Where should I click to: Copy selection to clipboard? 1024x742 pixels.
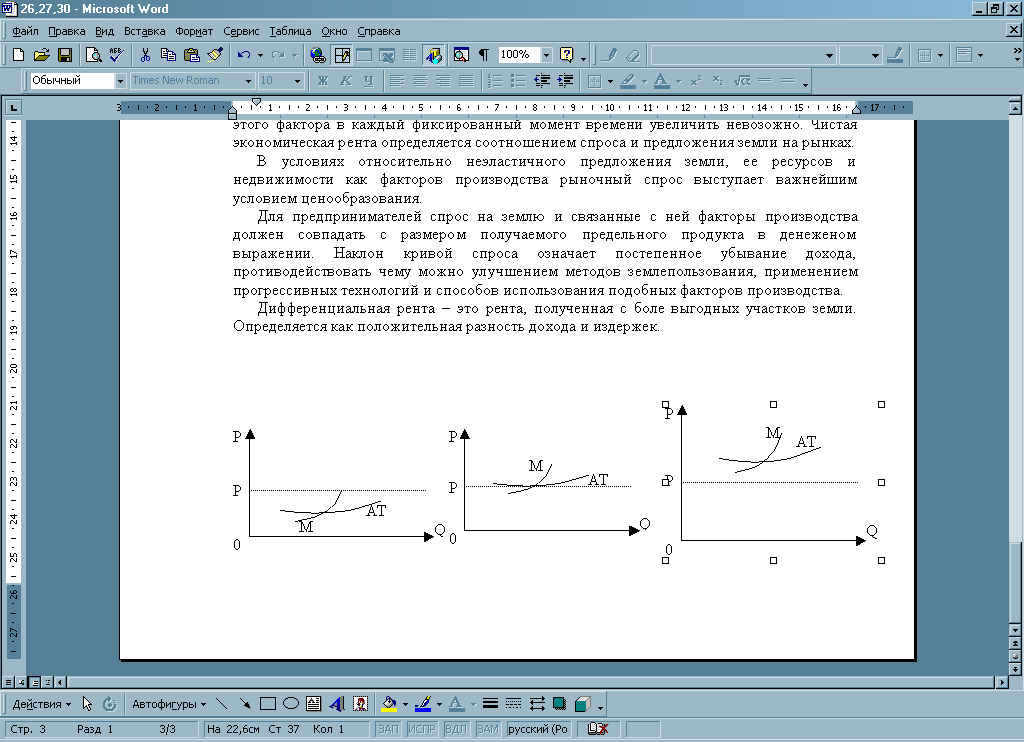pos(168,56)
